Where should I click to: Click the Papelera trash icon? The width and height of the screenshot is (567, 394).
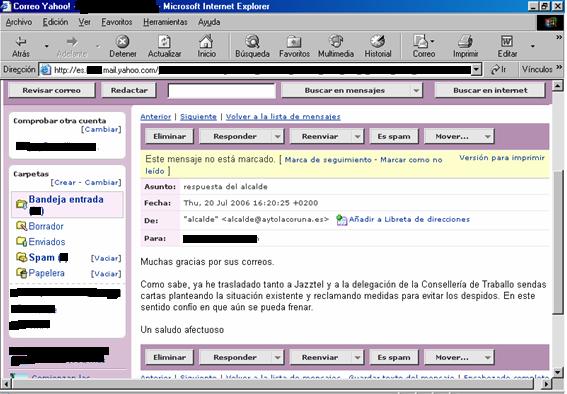21,273
